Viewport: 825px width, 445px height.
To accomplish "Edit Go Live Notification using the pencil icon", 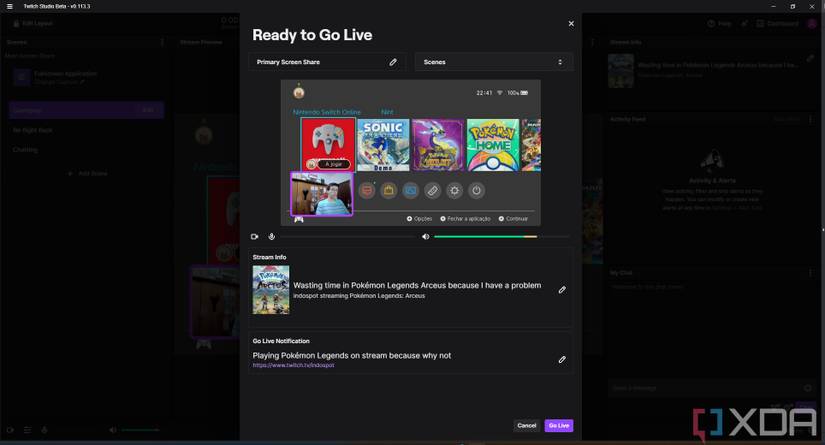I will click(x=562, y=360).
